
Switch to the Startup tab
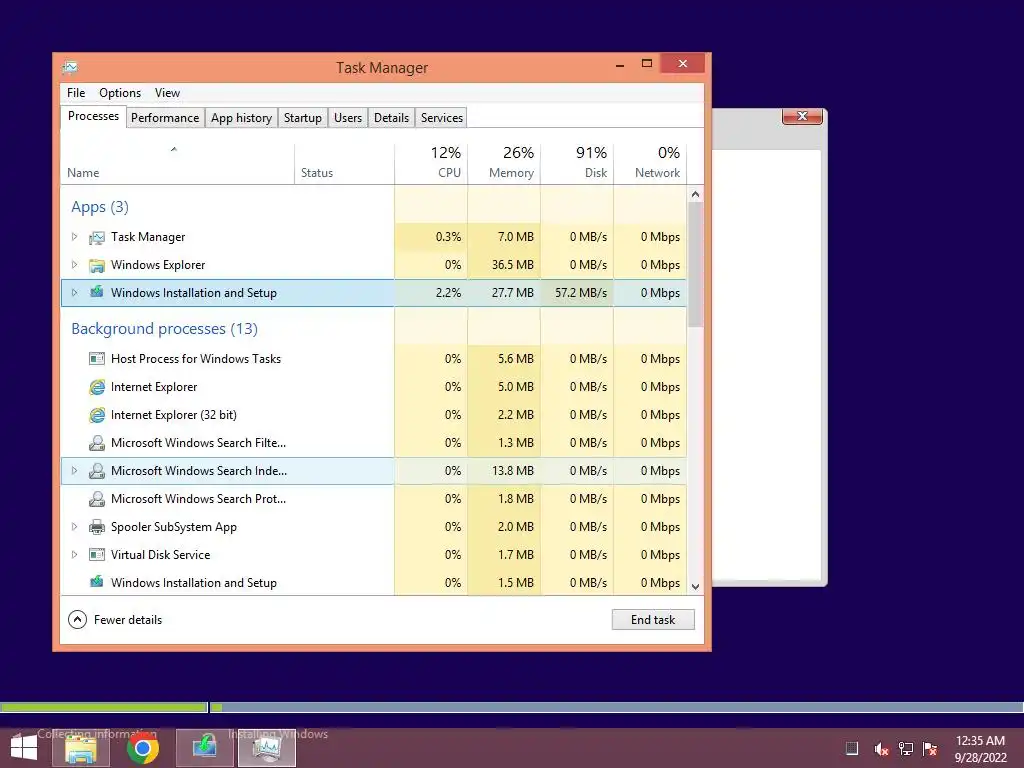302,118
